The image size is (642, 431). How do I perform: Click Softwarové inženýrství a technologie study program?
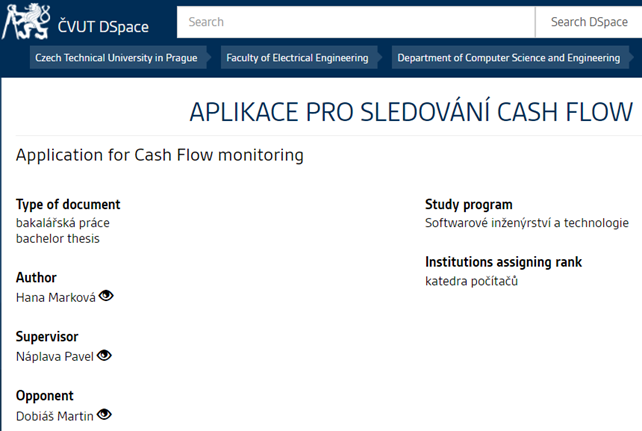point(527,223)
